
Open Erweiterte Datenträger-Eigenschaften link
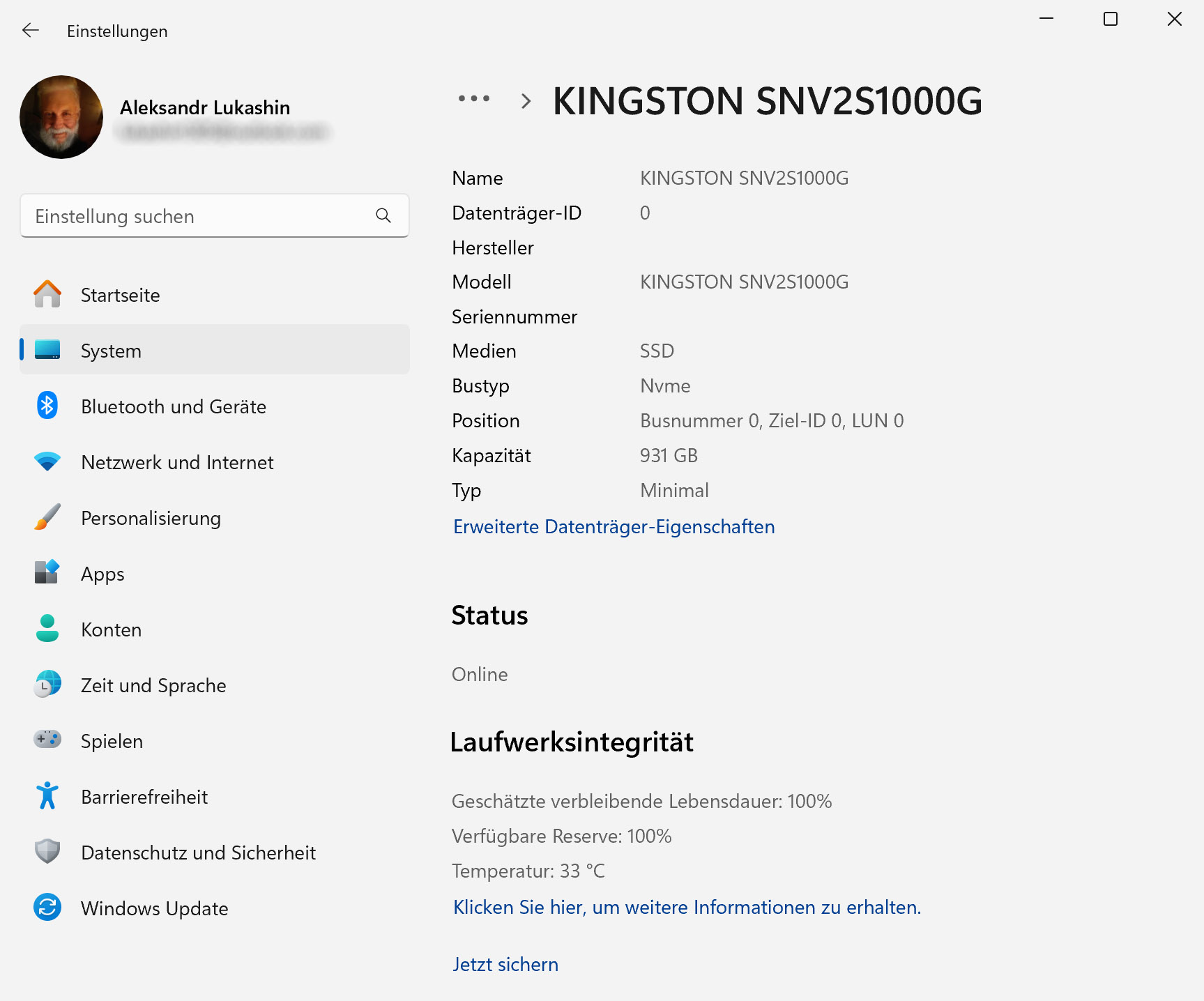[x=614, y=526]
